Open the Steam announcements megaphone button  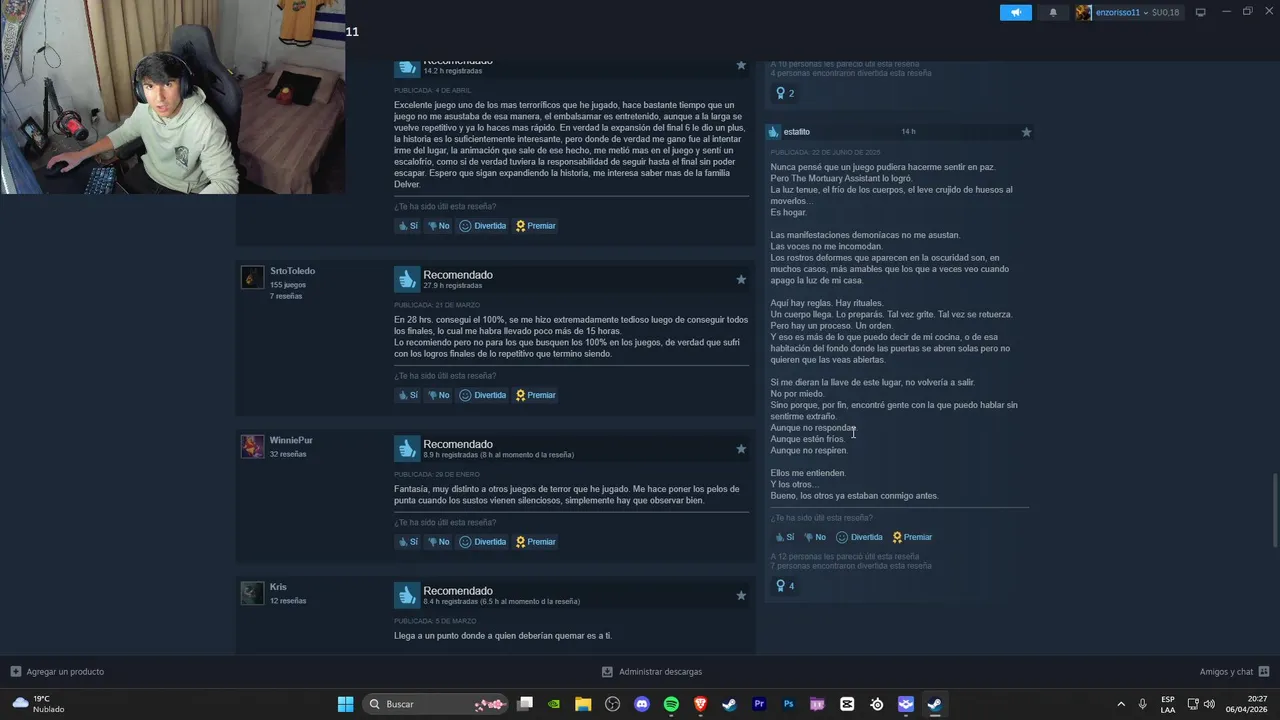pyautogui.click(x=1015, y=12)
